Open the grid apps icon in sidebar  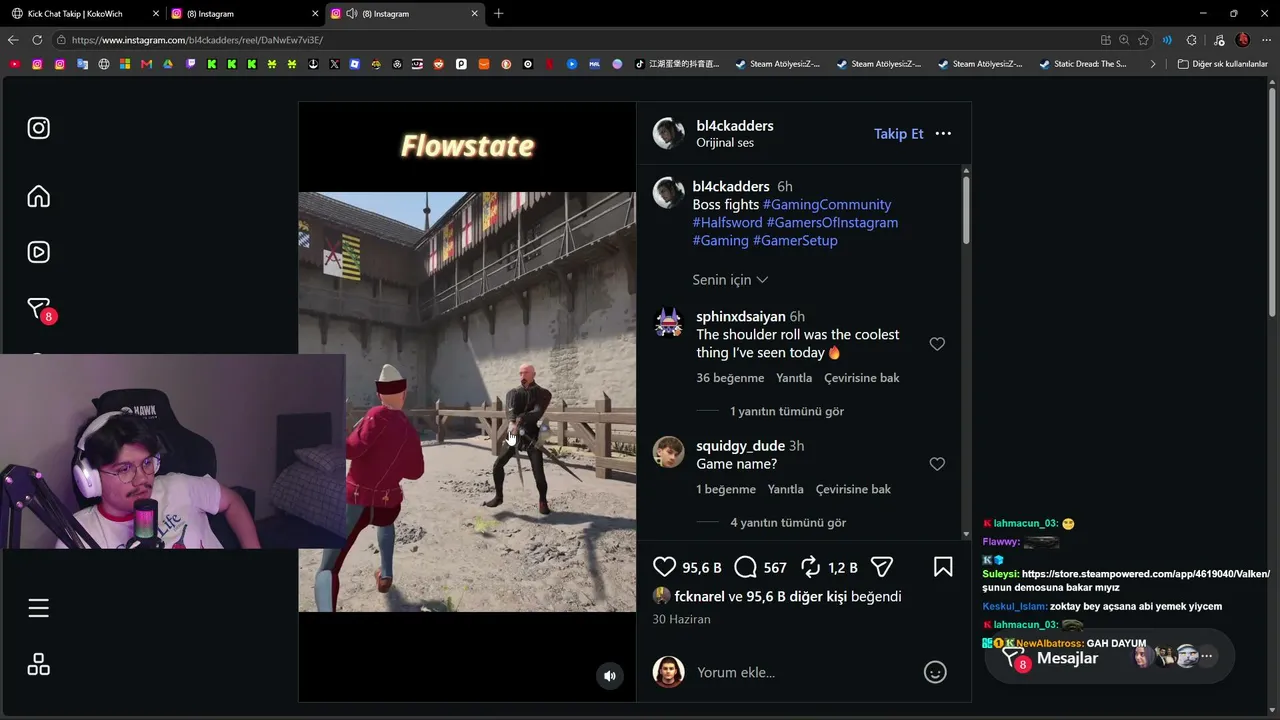(x=39, y=664)
